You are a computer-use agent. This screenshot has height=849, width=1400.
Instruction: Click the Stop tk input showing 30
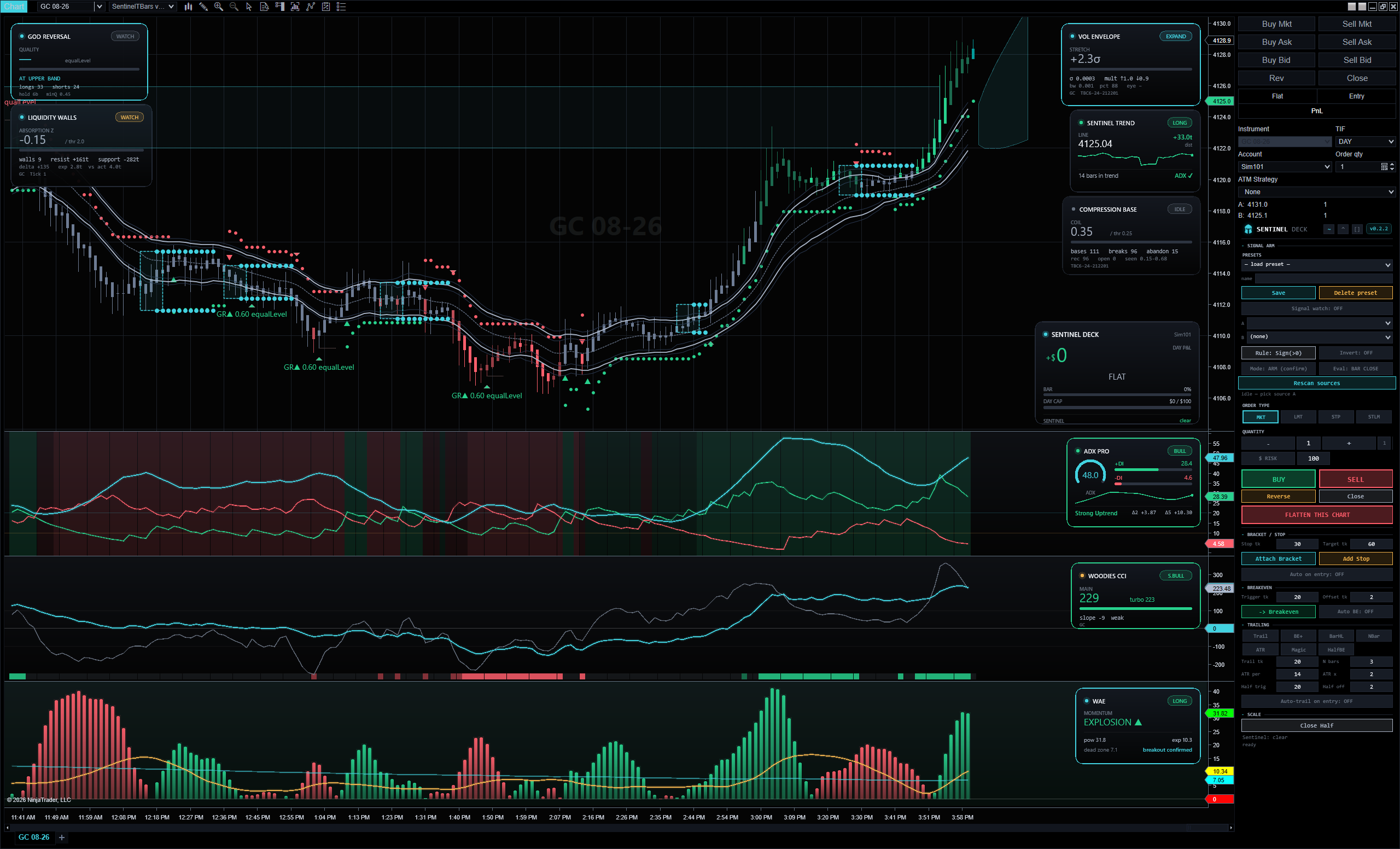coord(1297,544)
